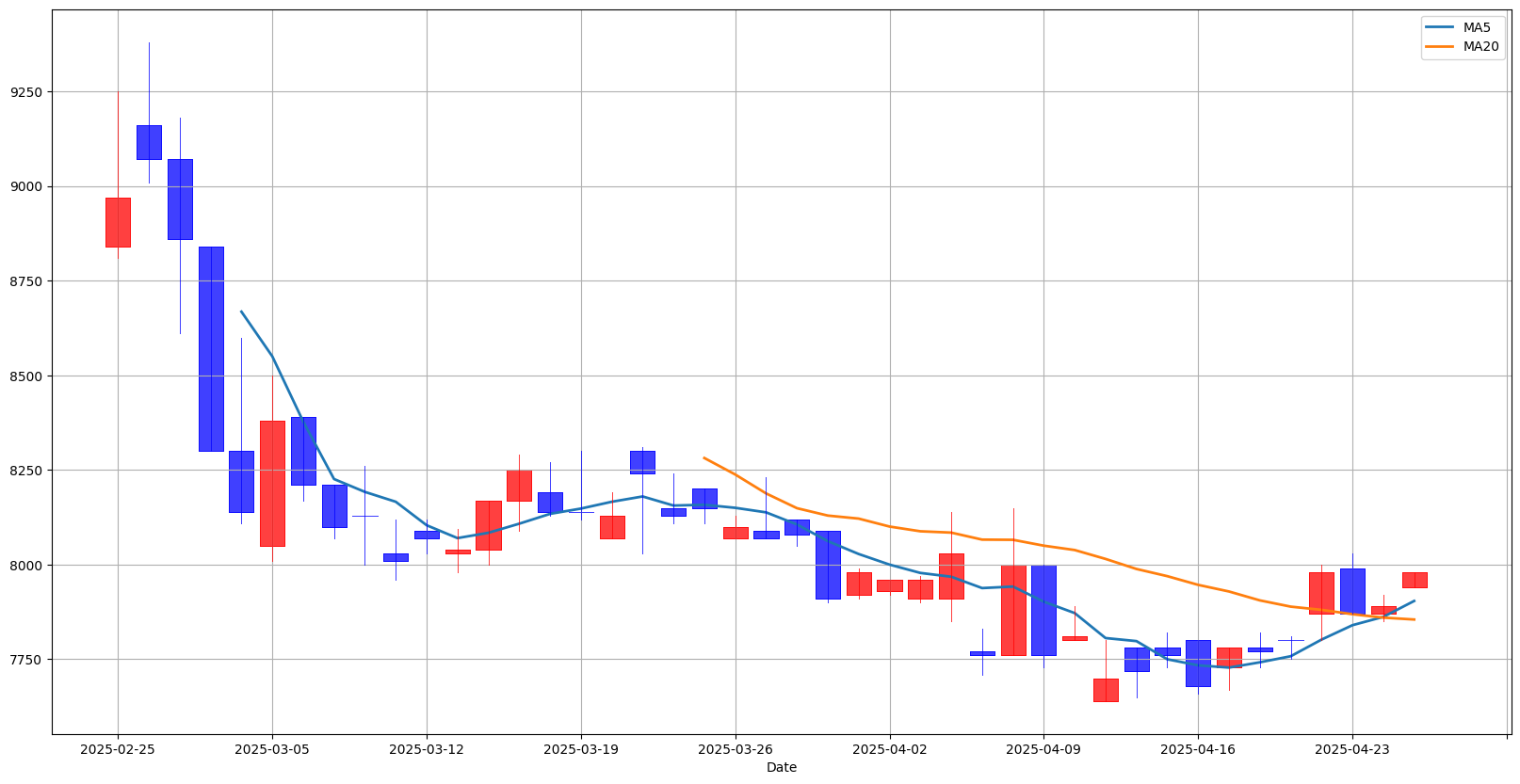
Task: Select the blue line sample in legend
Action: (x=1441, y=27)
